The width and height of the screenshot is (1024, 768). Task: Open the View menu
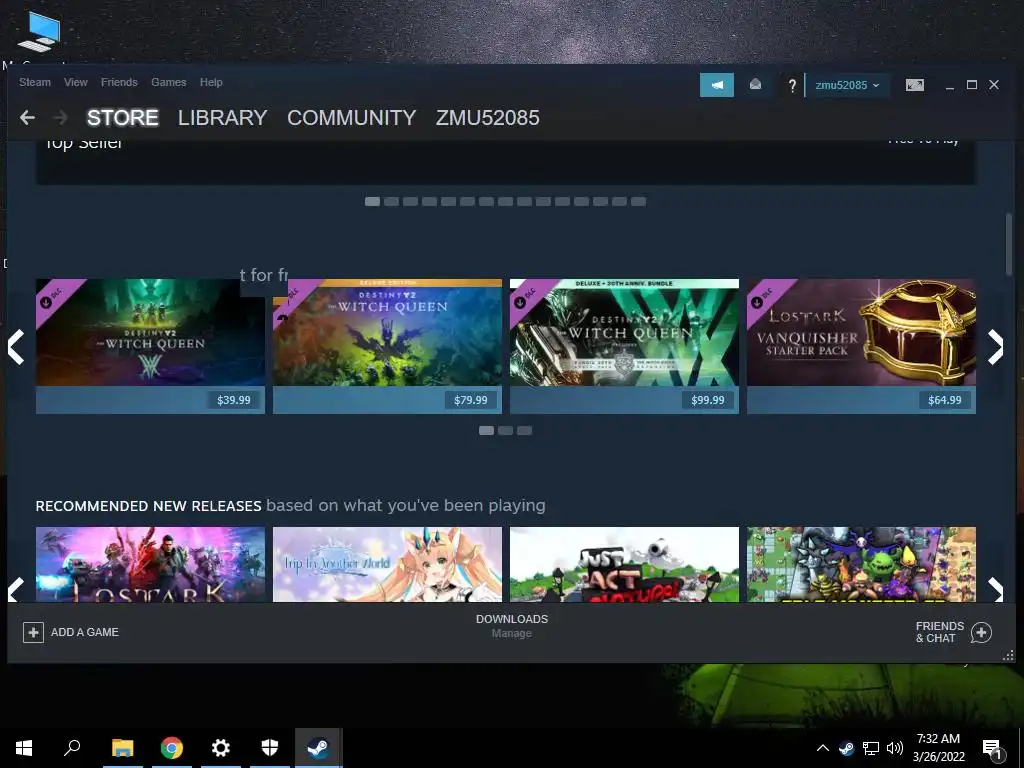(76, 82)
